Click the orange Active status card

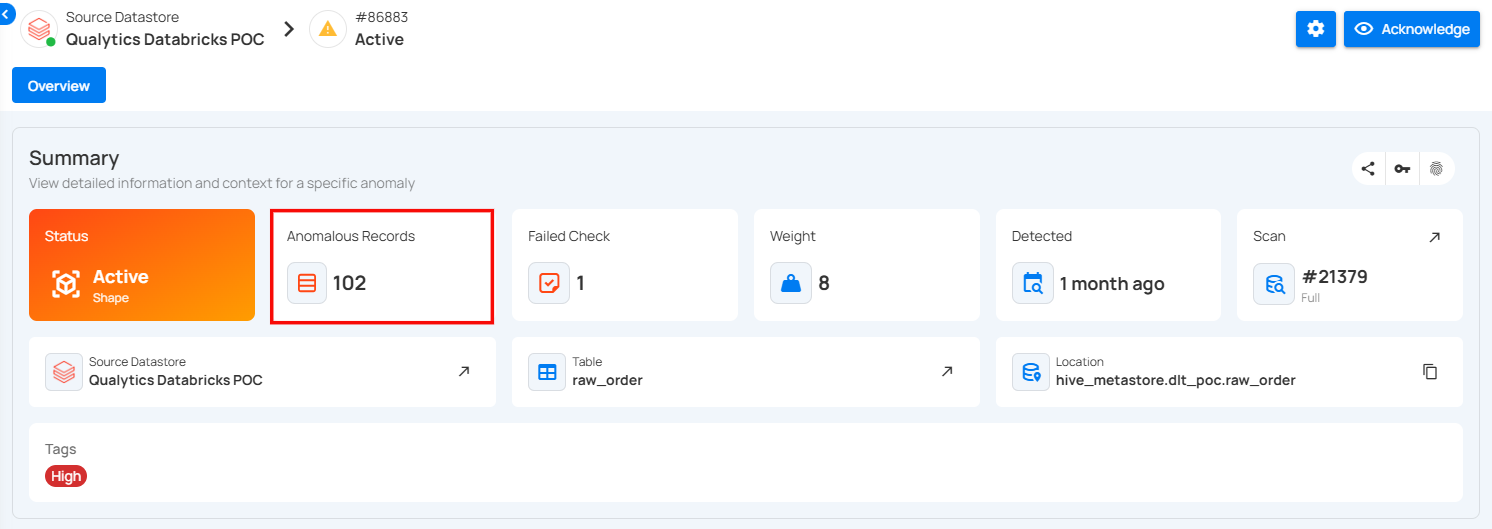[x=142, y=265]
